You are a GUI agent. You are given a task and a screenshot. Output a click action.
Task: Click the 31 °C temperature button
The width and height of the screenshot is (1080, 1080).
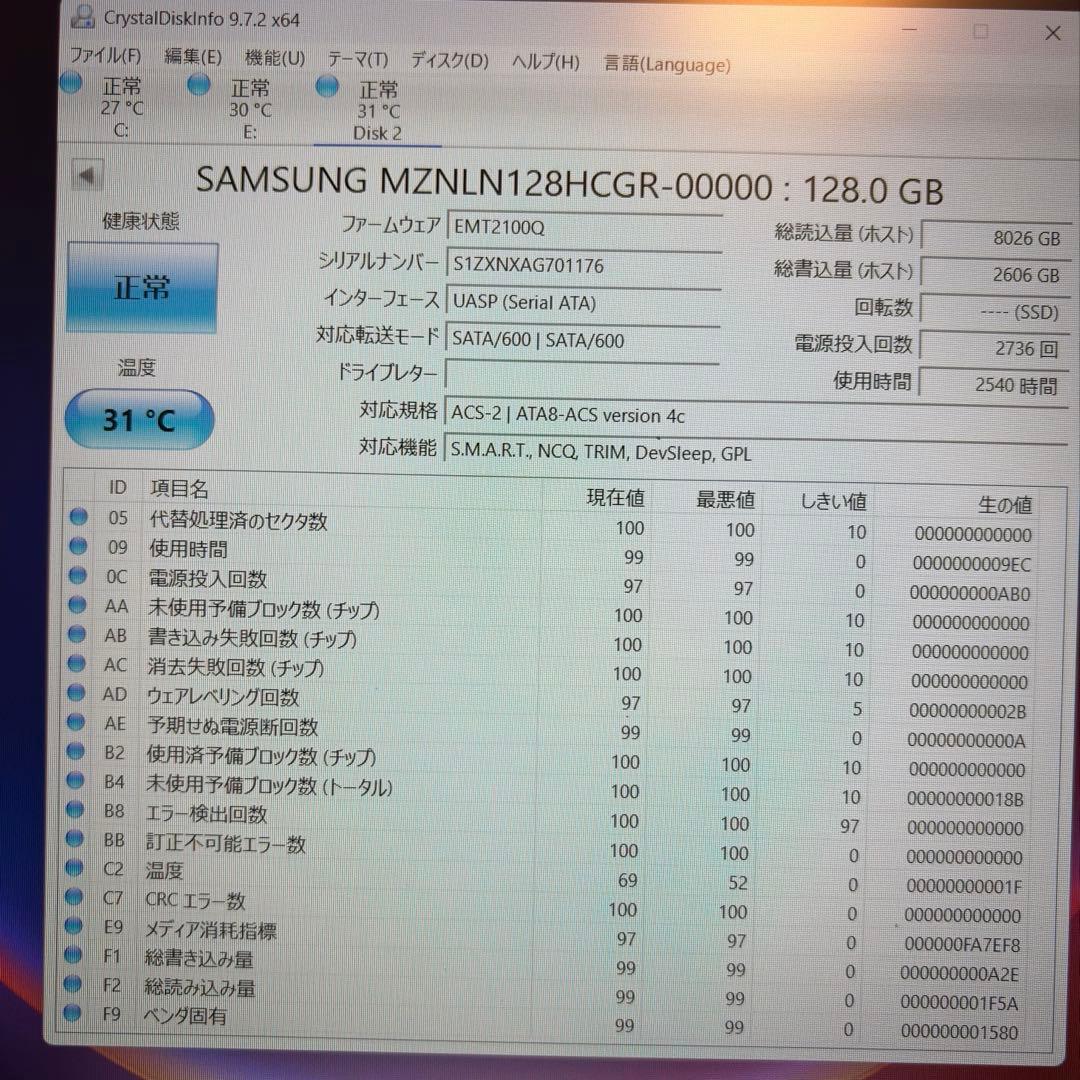pyautogui.click(x=140, y=419)
